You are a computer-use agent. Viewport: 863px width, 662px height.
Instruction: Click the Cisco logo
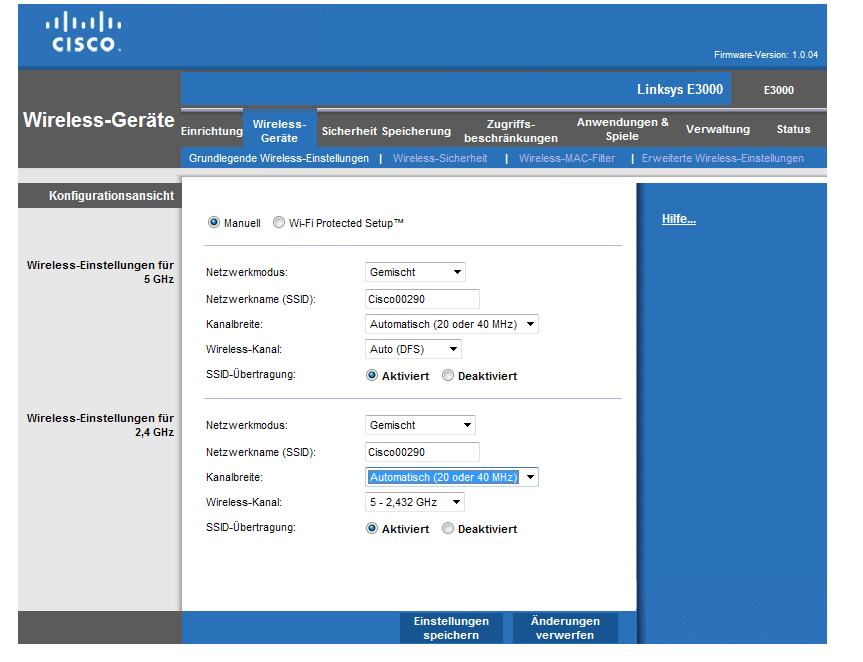click(x=84, y=32)
